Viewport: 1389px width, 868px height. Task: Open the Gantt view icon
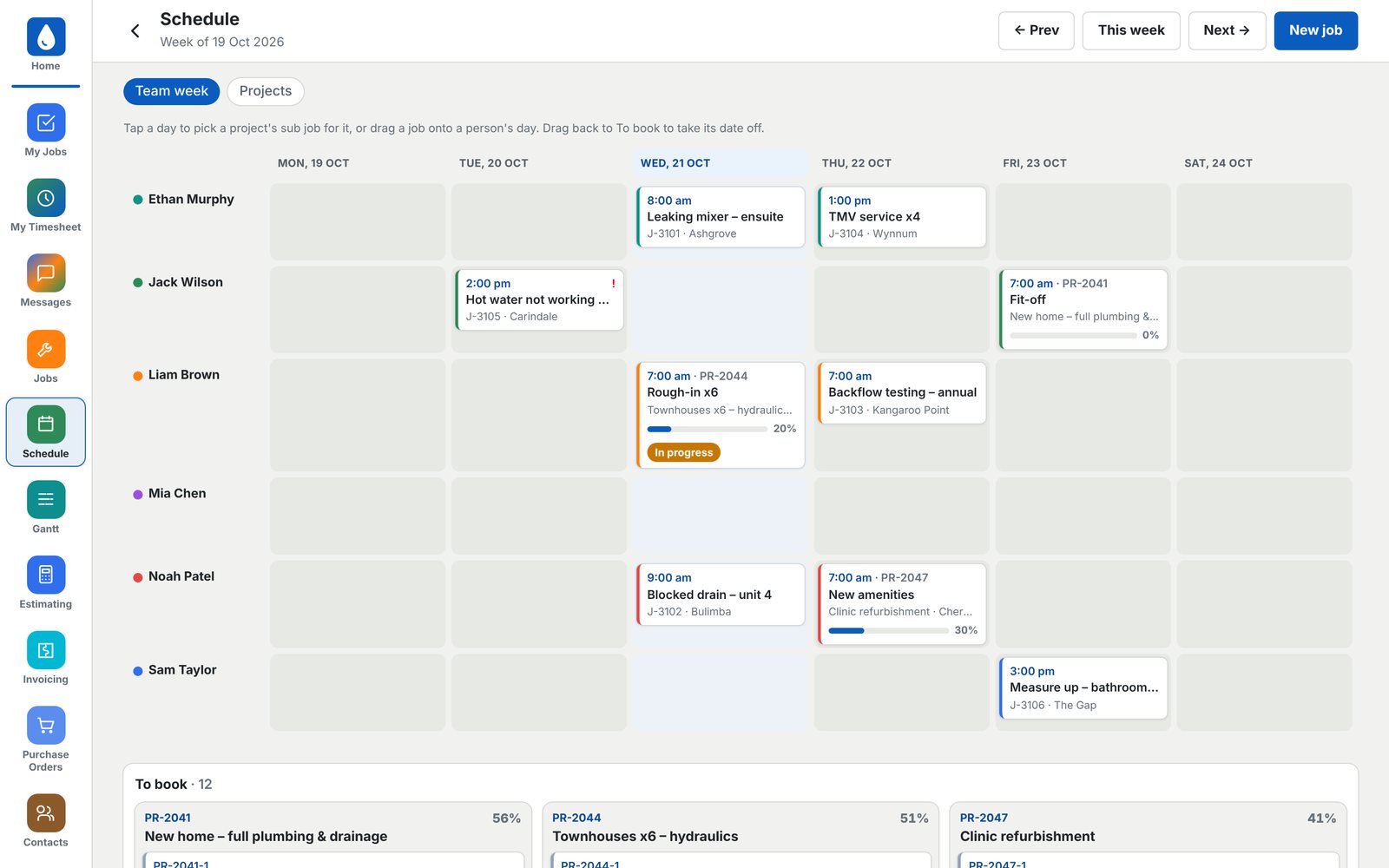(46, 500)
